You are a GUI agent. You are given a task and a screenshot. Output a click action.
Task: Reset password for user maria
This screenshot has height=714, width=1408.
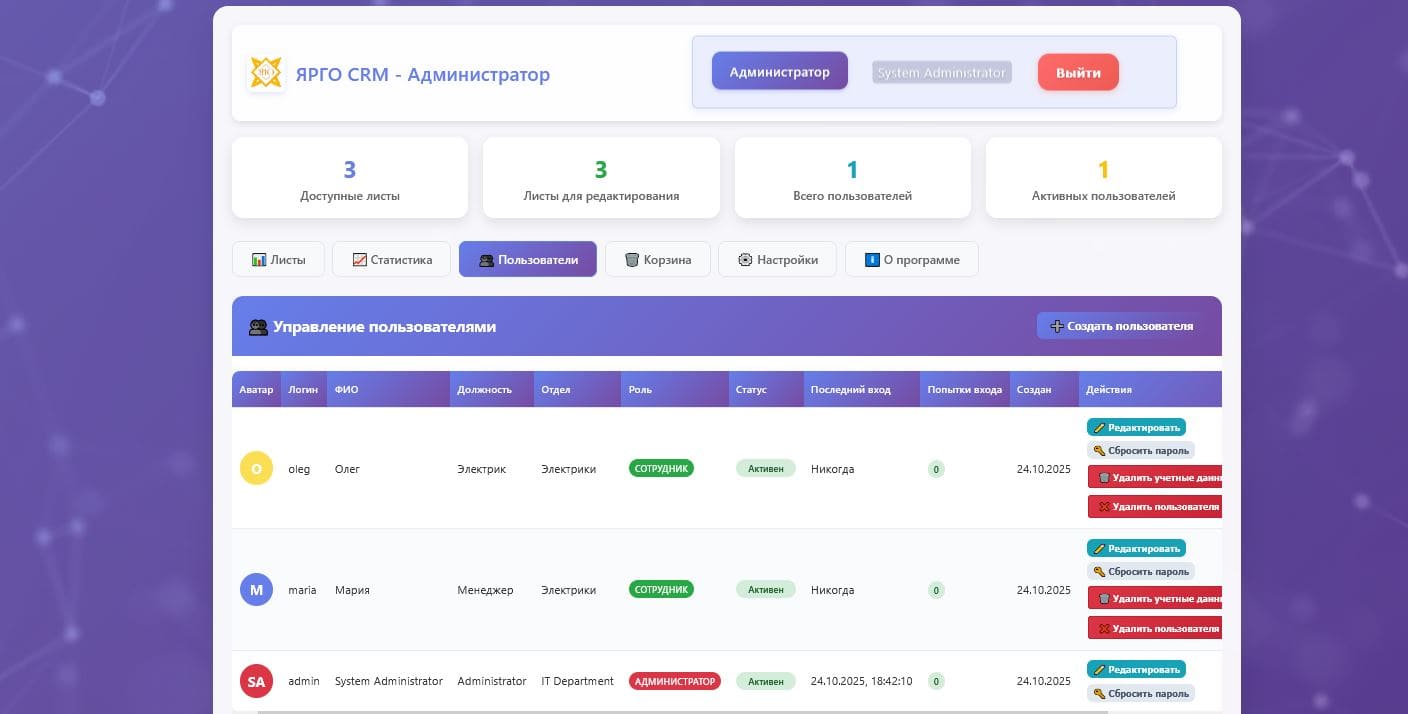point(1140,572)
